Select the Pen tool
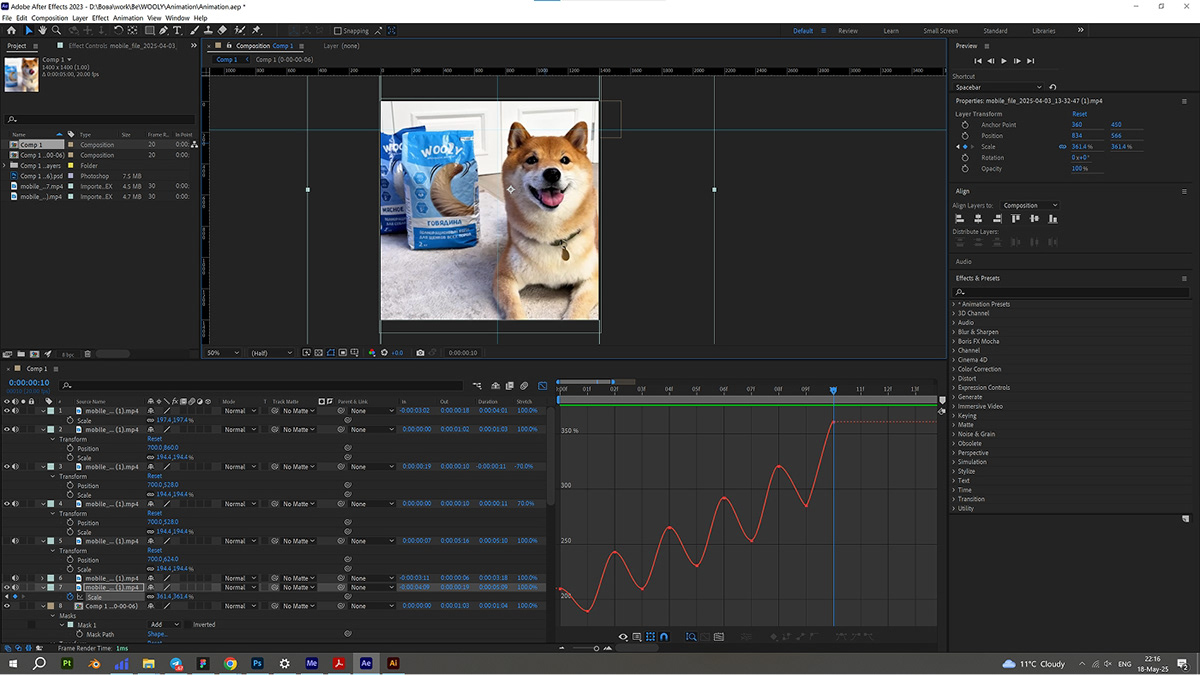This screenshot has width=1200, height=675. point(163,31)
